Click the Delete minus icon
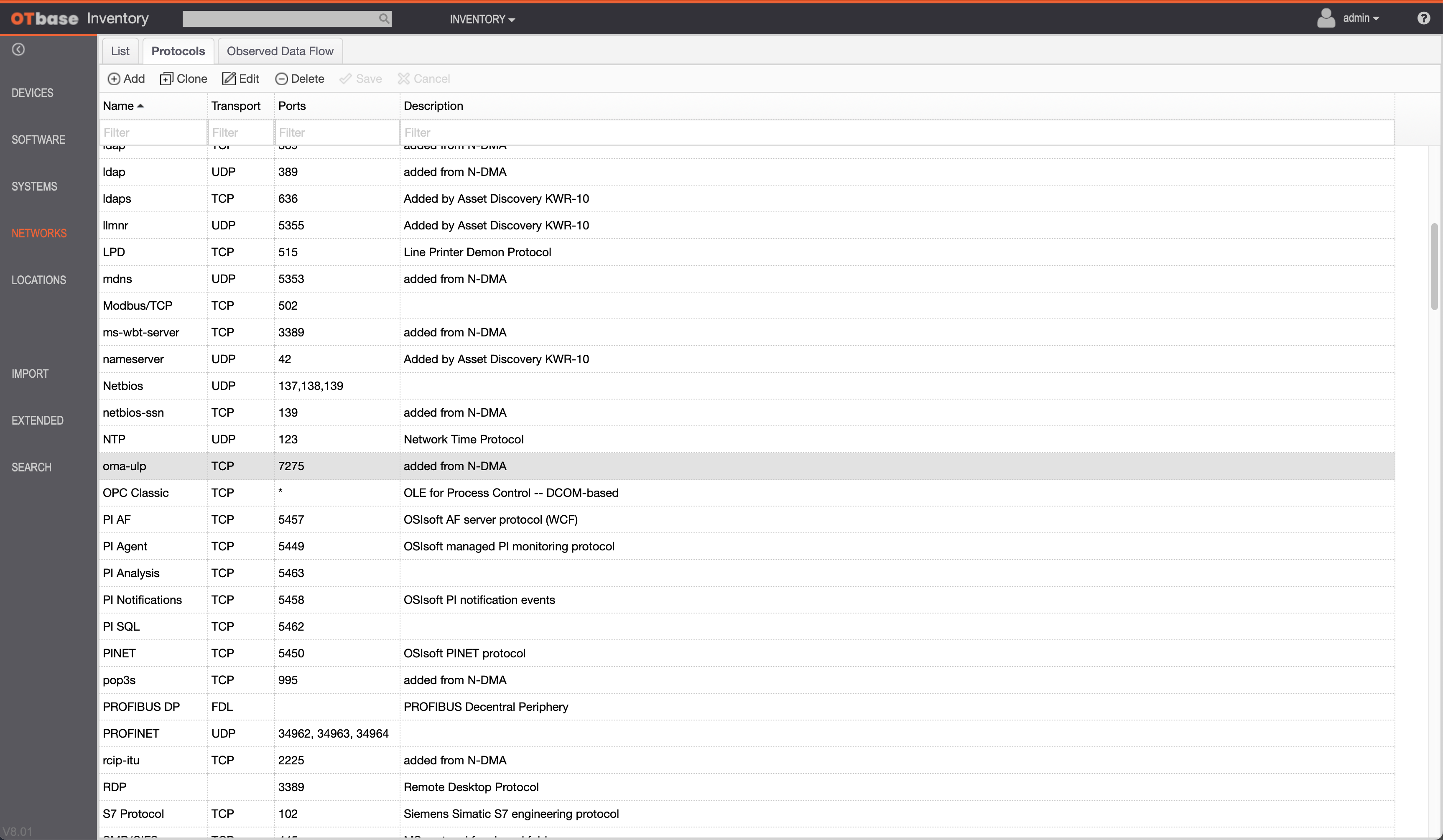 [281, 79]
